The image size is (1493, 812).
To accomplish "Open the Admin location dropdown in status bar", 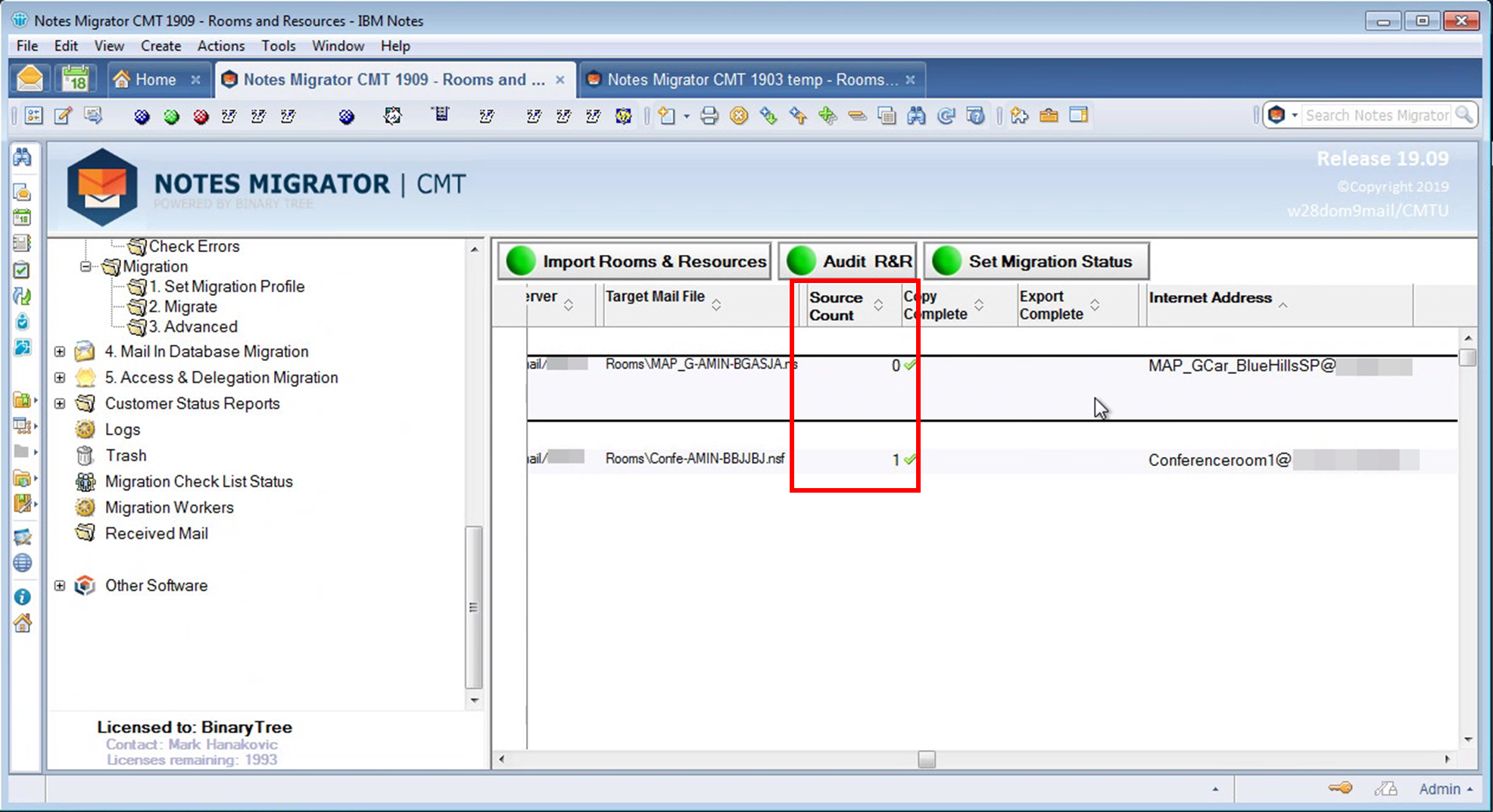I will [1446, 789].
